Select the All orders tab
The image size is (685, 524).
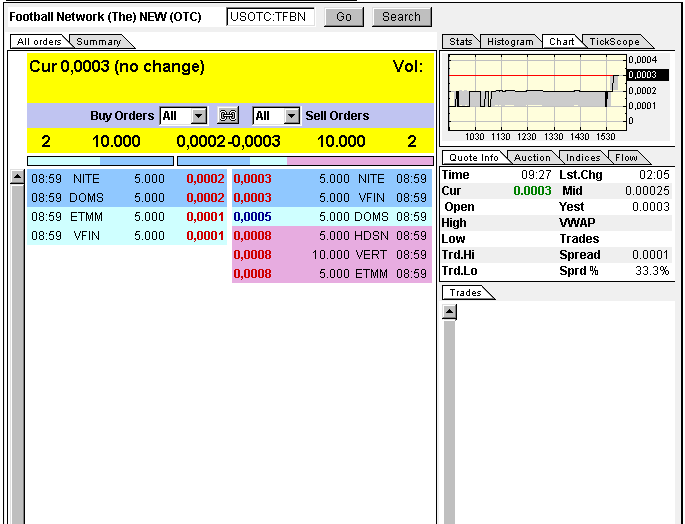(x=39, y=42)
